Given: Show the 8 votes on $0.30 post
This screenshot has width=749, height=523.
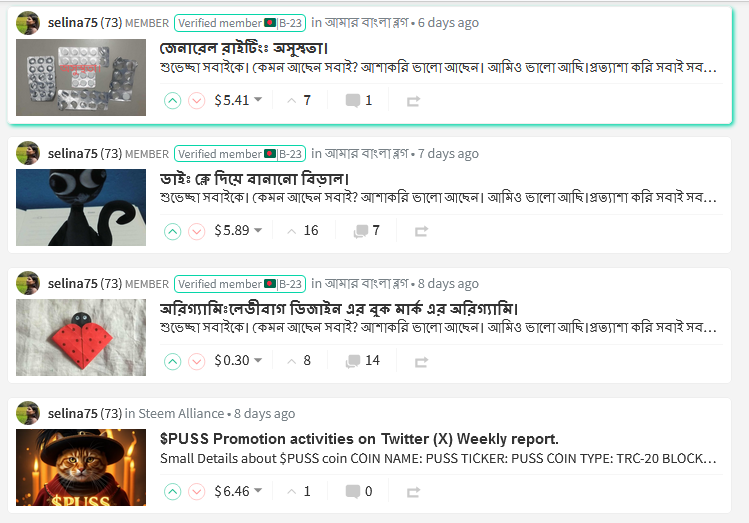Looking at the screenshot, I should [x=300, y=361].
